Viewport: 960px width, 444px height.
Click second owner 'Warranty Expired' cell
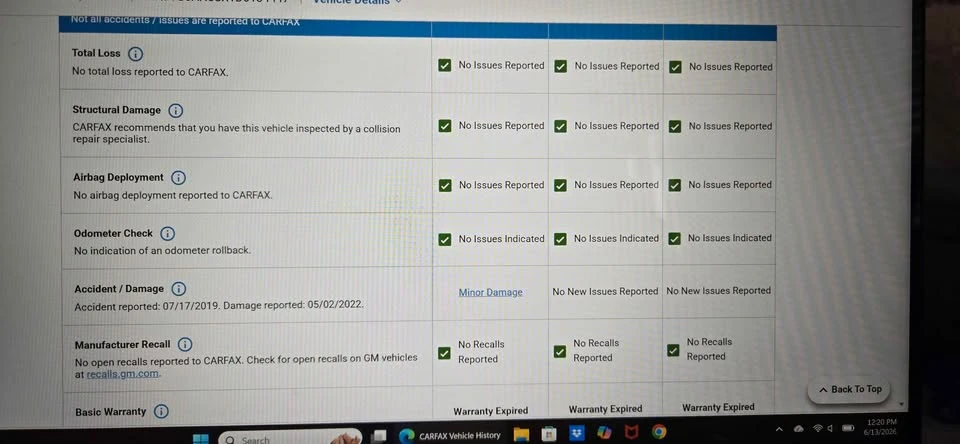coord(606,409)
